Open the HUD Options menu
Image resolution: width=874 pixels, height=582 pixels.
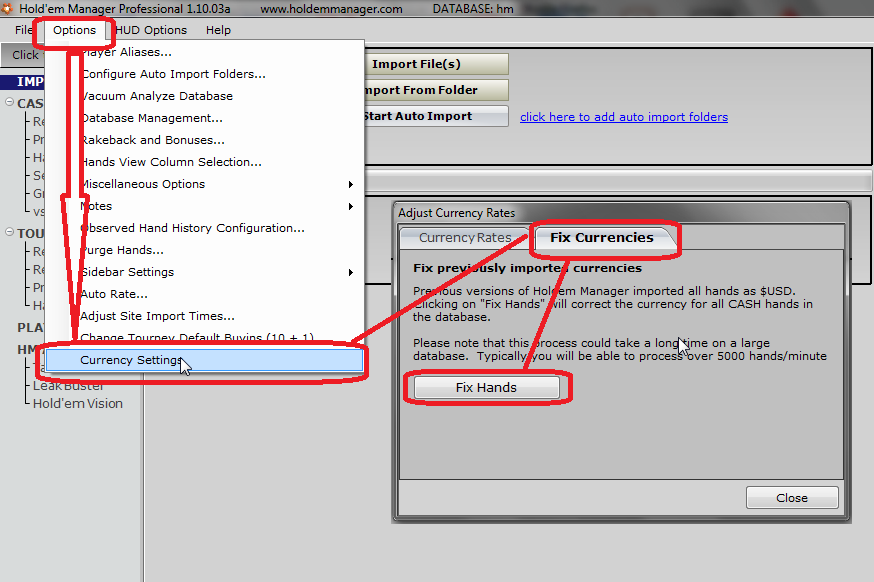click(x=151, y=30)
